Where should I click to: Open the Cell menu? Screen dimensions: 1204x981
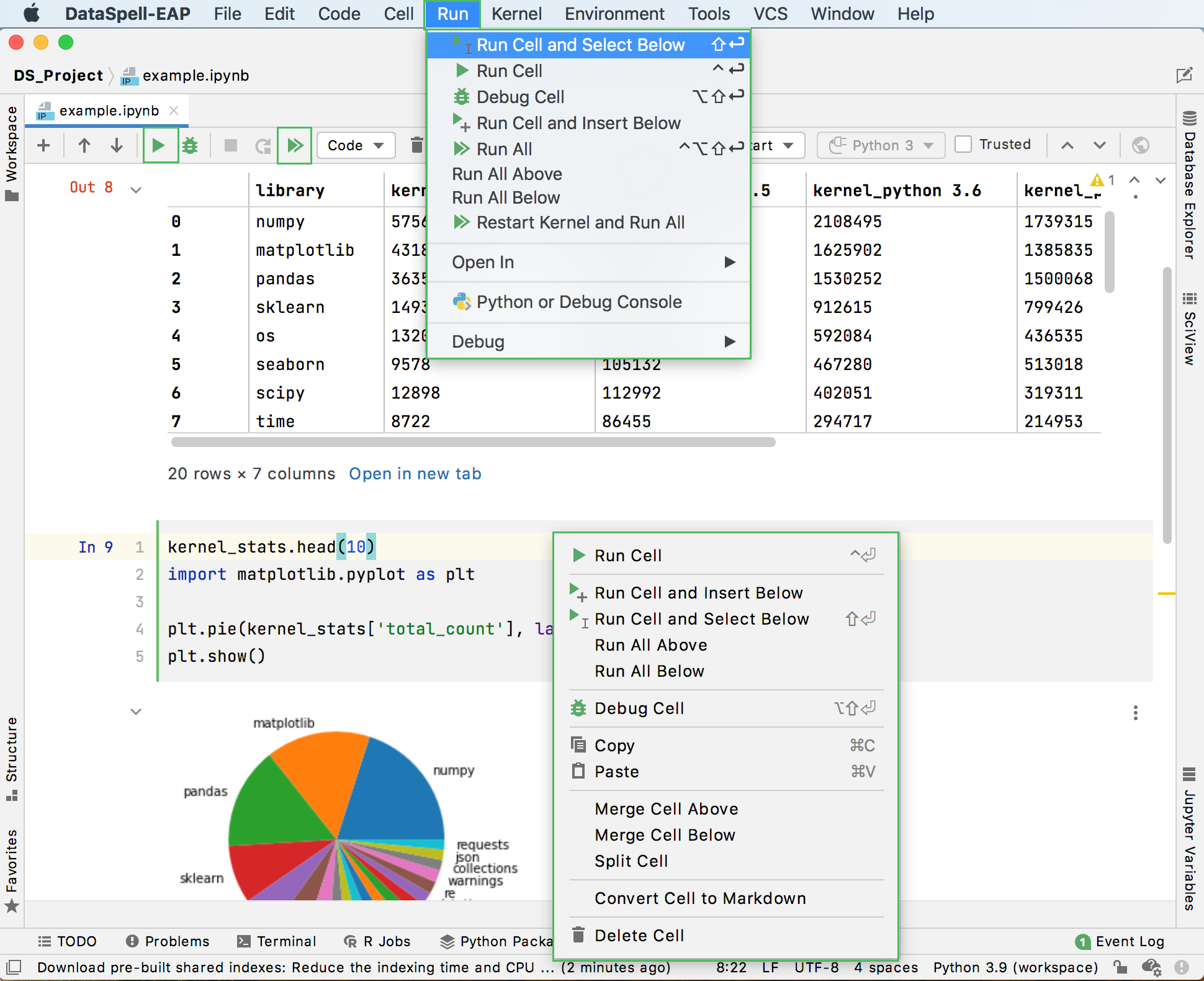click(398, 14)
